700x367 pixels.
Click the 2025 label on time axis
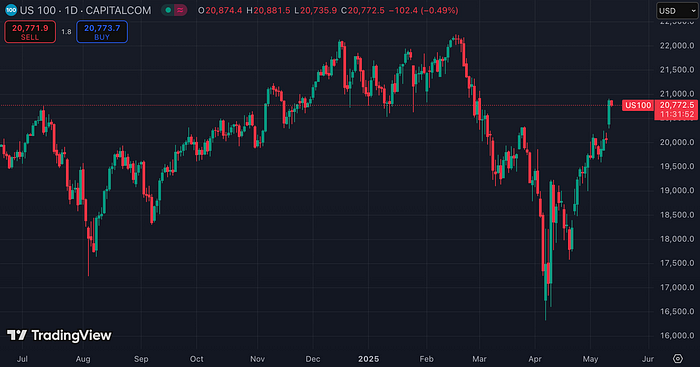pos(369,359)
